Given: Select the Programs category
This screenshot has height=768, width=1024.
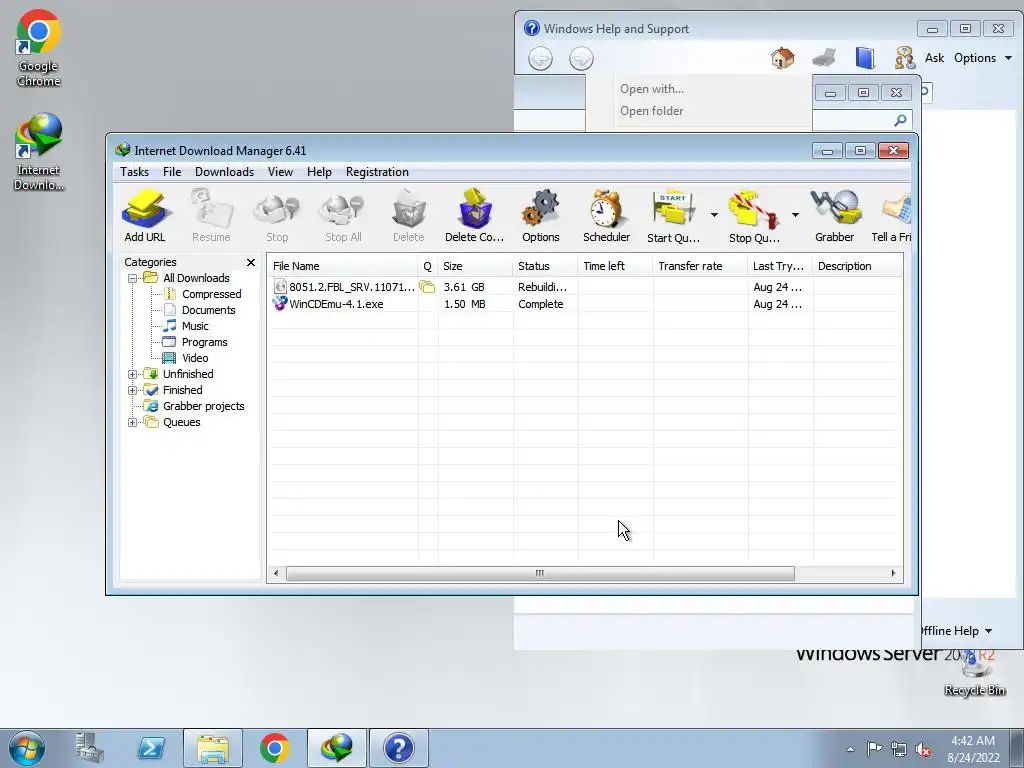Looking at the screenshot, I should (204, 342).
